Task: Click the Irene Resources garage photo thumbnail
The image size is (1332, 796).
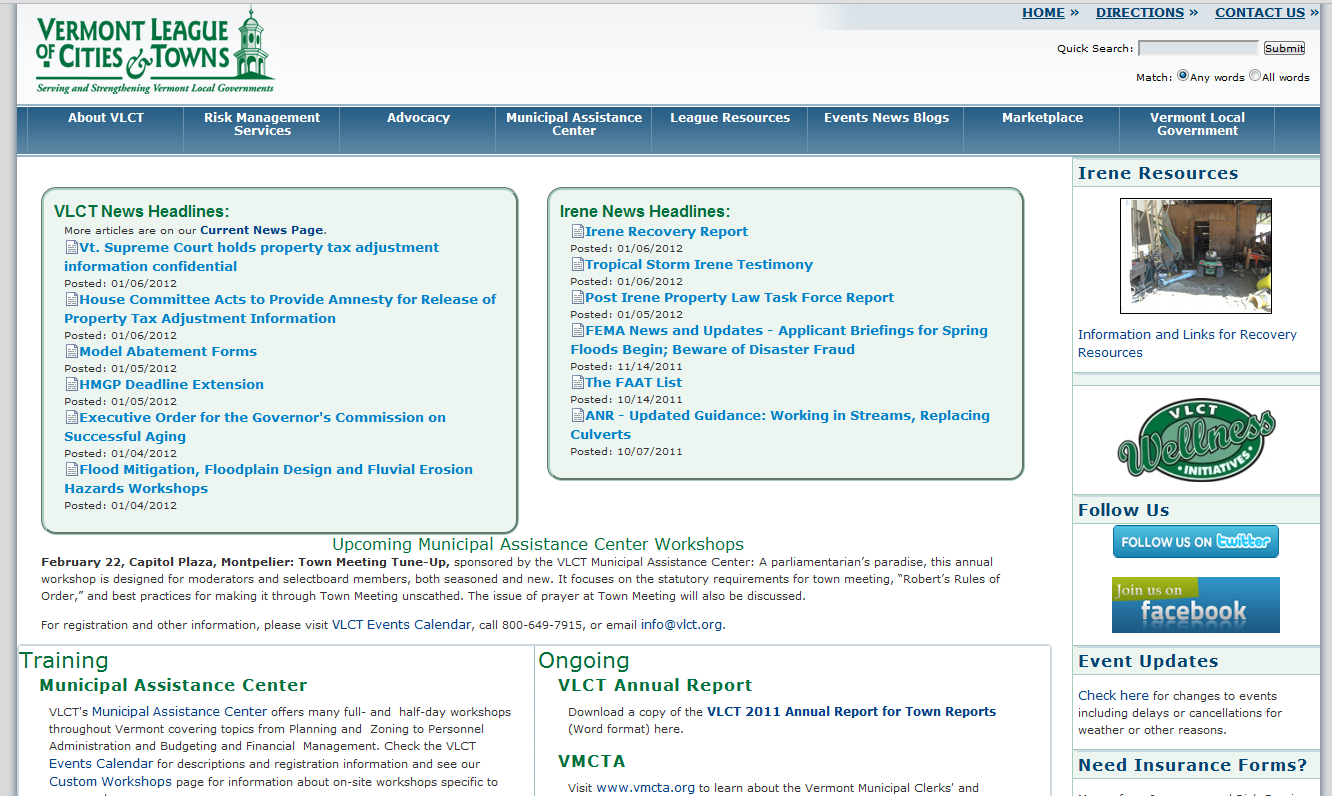Action: coord(1196,256)
